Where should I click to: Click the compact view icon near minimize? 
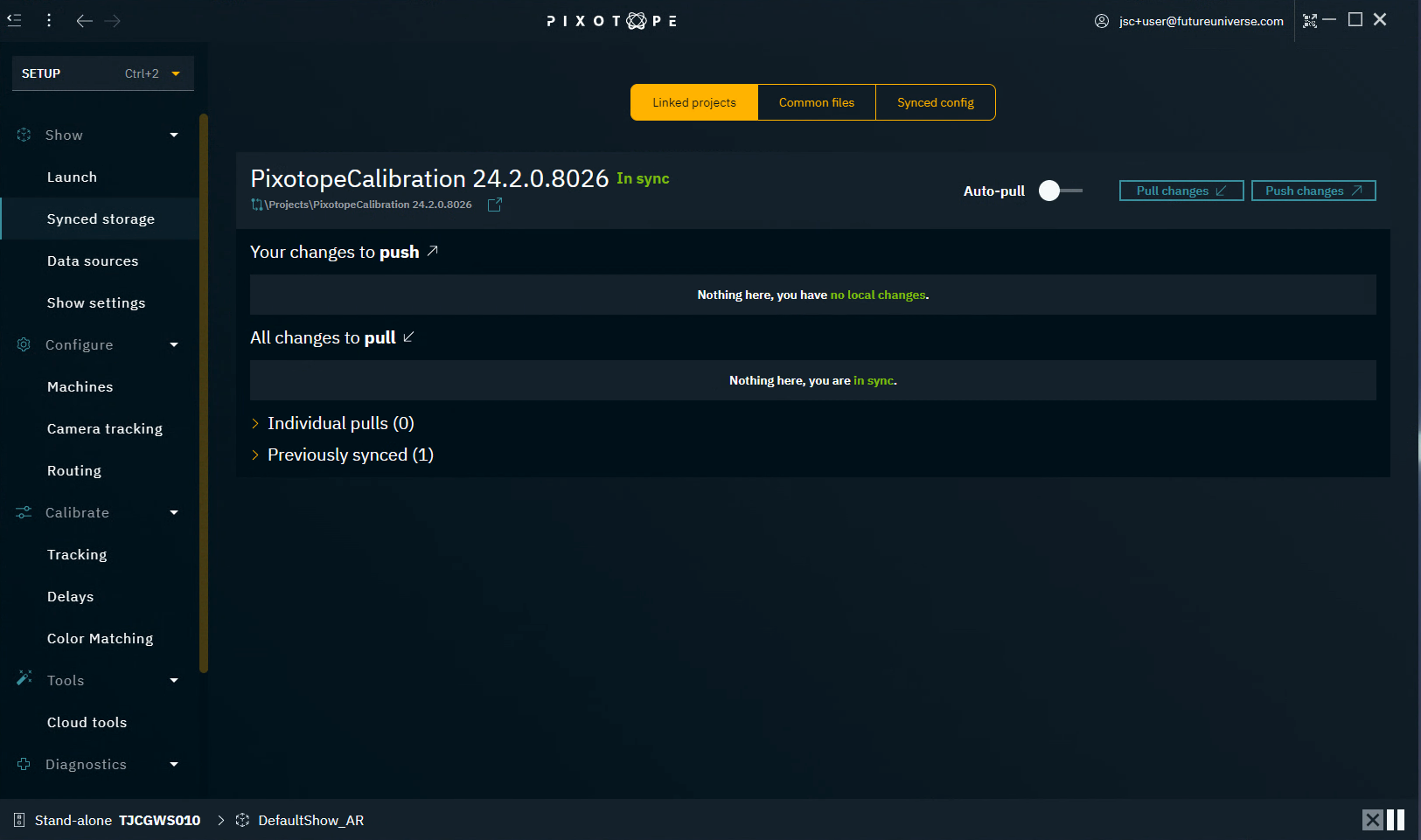coord(1310,21)
